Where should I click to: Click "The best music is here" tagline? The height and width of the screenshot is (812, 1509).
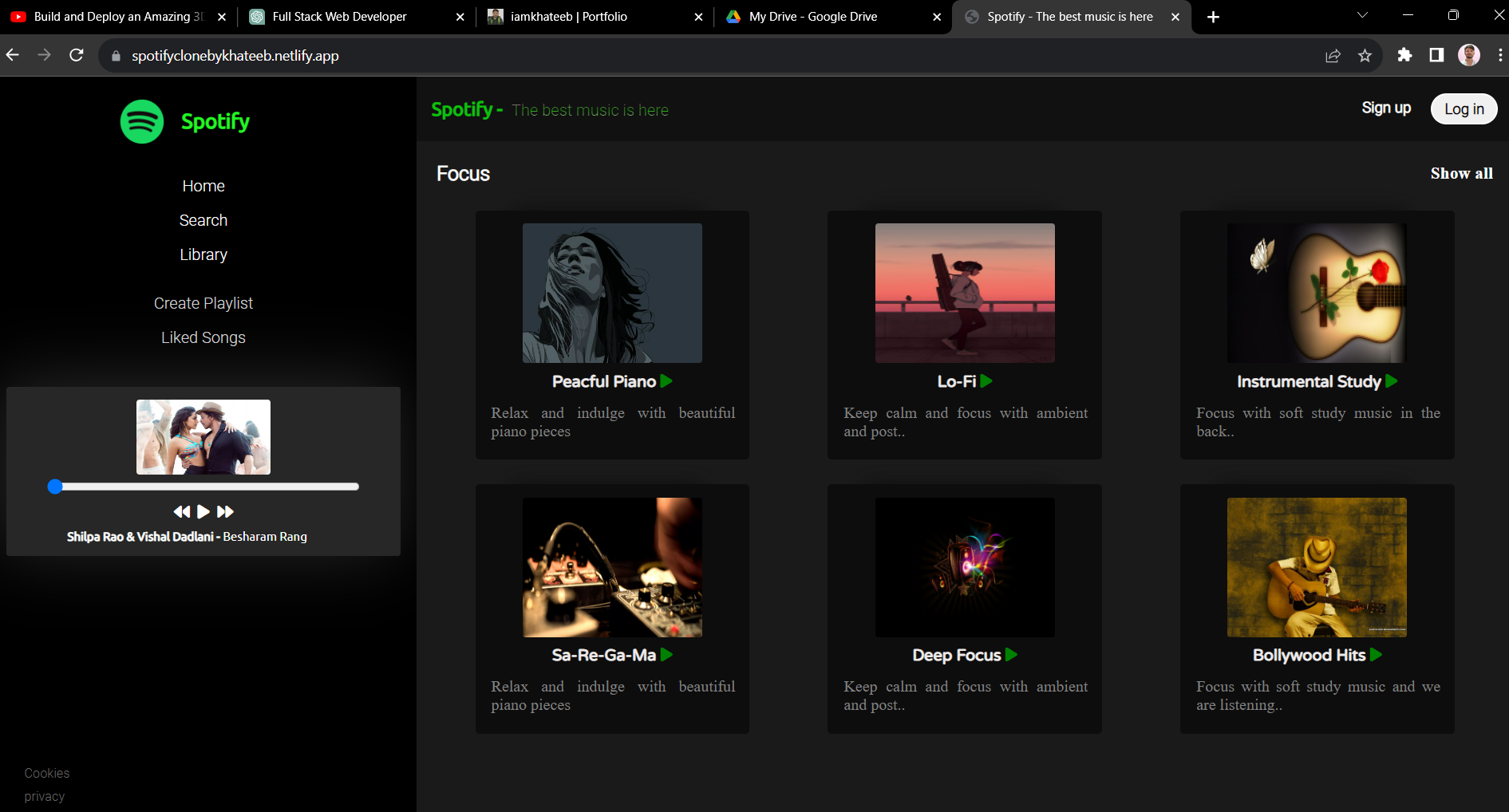coord(591,110)
